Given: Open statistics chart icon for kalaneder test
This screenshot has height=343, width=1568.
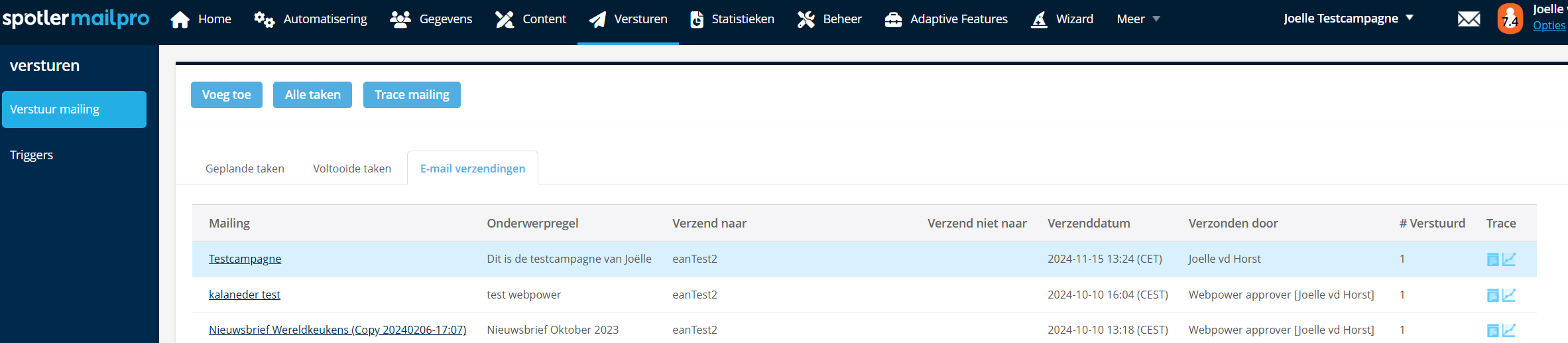Looking at the screenshot, I should (1509, 295).
